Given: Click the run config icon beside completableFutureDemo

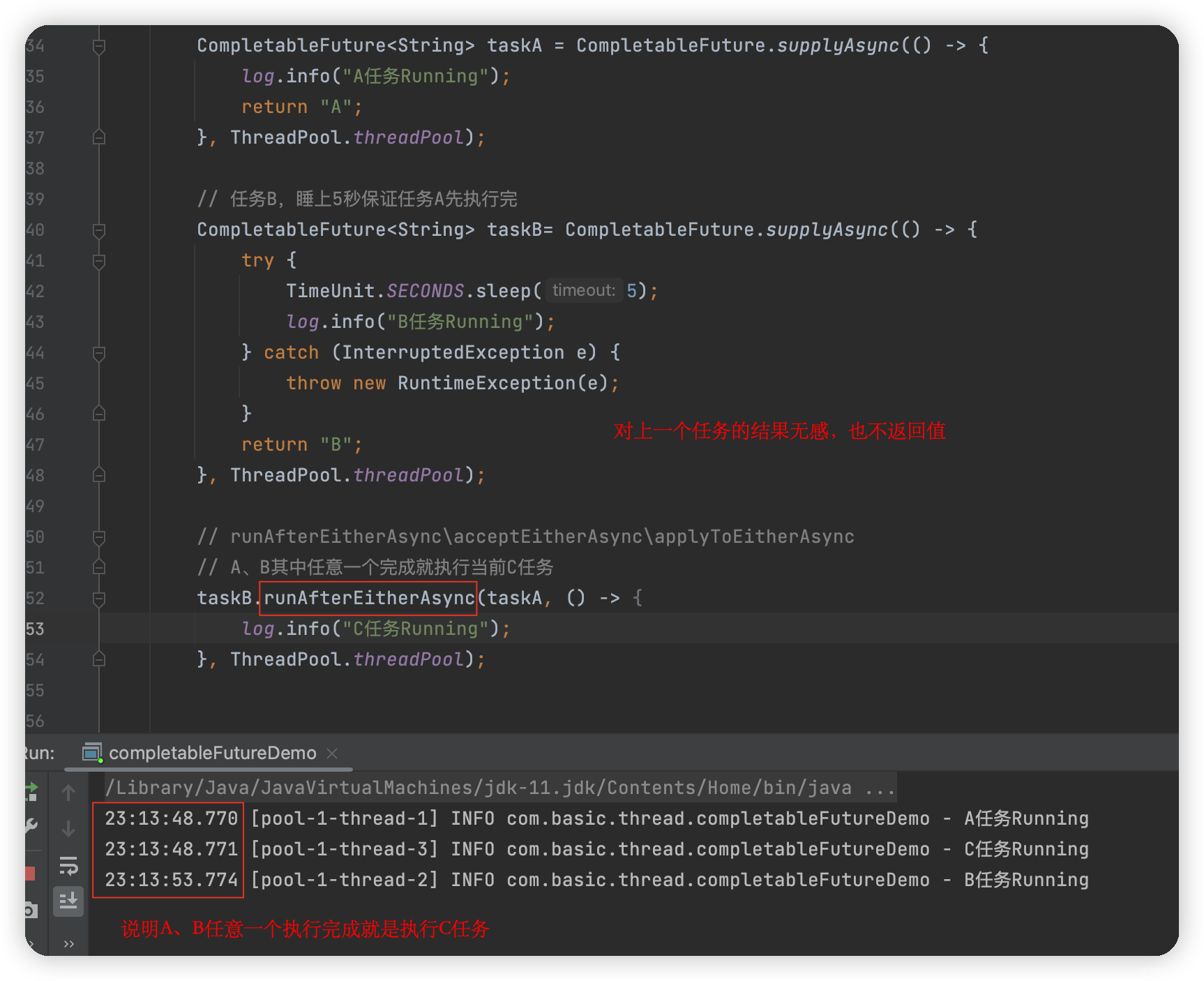Looking at the screenshot, I should coord(92,752).
